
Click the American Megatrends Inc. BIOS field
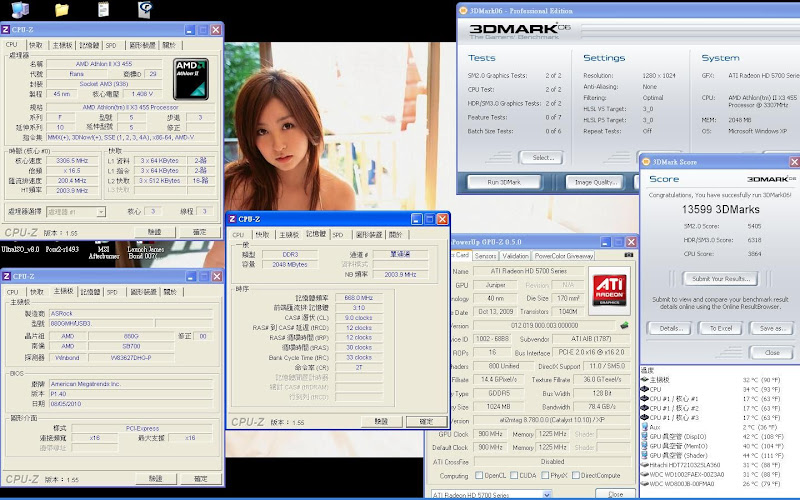click(x=131, y=384)
